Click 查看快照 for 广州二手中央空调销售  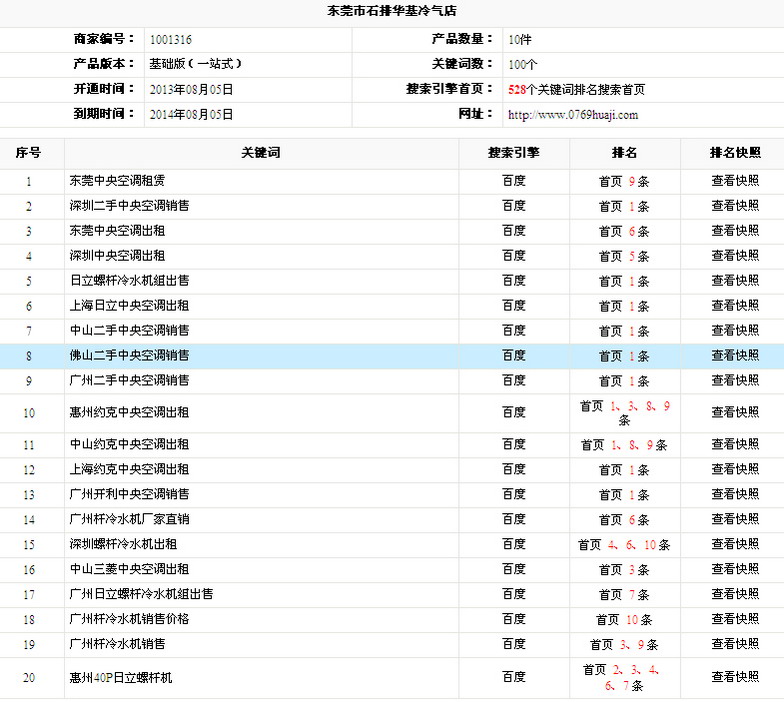click(735, 381)
